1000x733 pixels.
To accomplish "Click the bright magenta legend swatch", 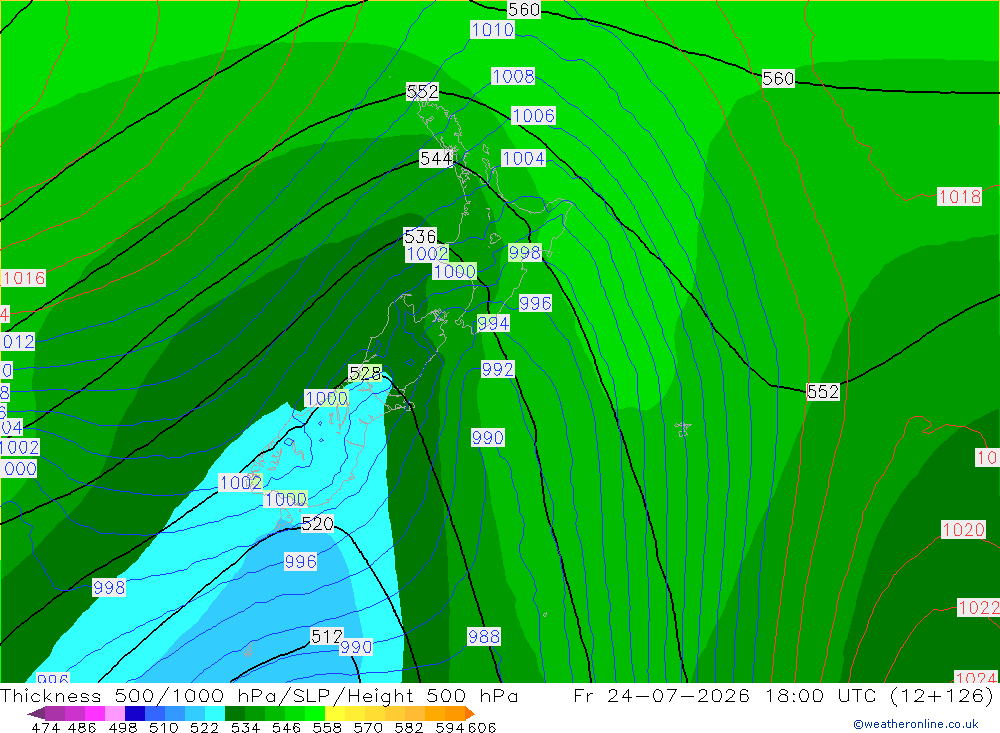I will (95, 713).
